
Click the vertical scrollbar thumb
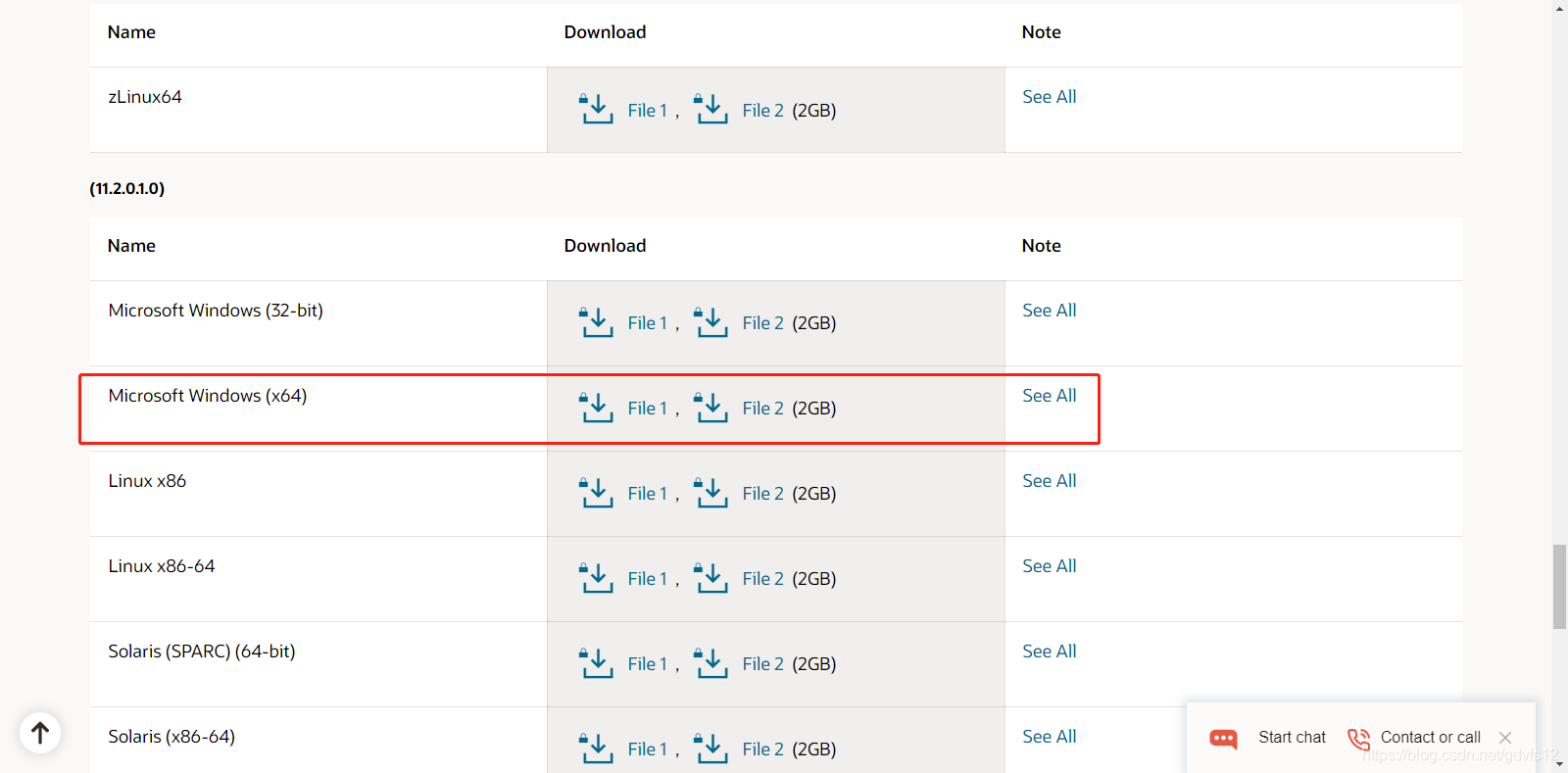click(1559, 587)
